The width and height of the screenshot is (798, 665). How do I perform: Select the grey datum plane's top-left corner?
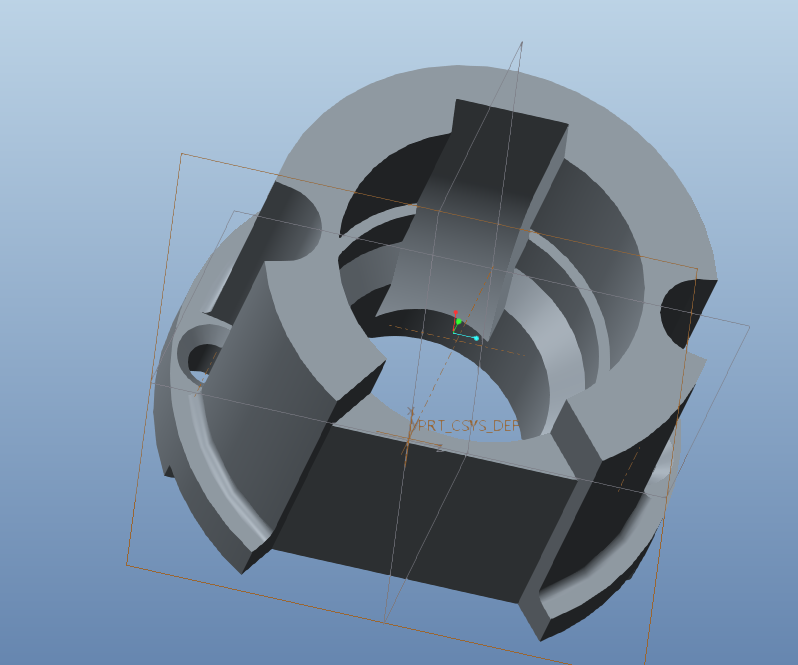tap(234, 211)
